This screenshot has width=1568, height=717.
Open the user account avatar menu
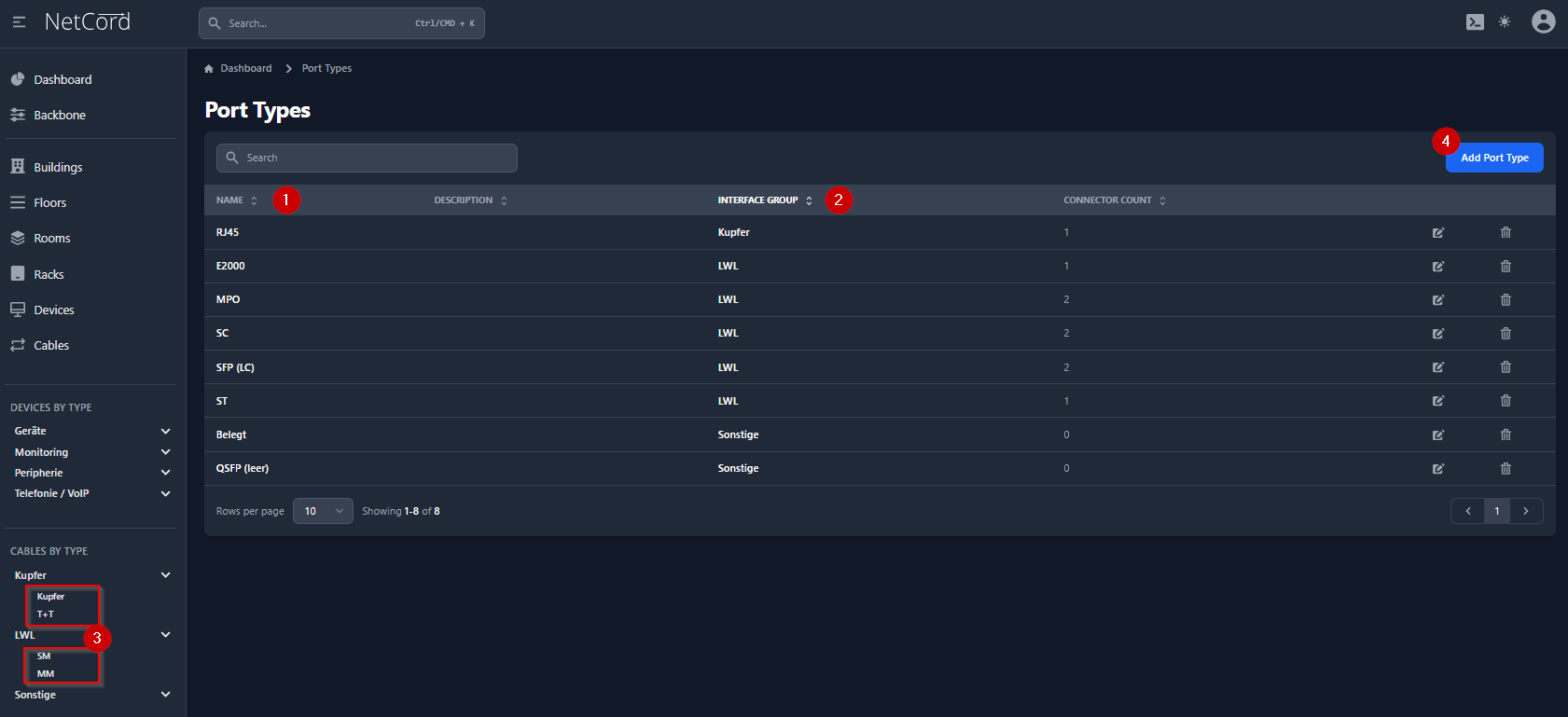tap(1543, 22)
